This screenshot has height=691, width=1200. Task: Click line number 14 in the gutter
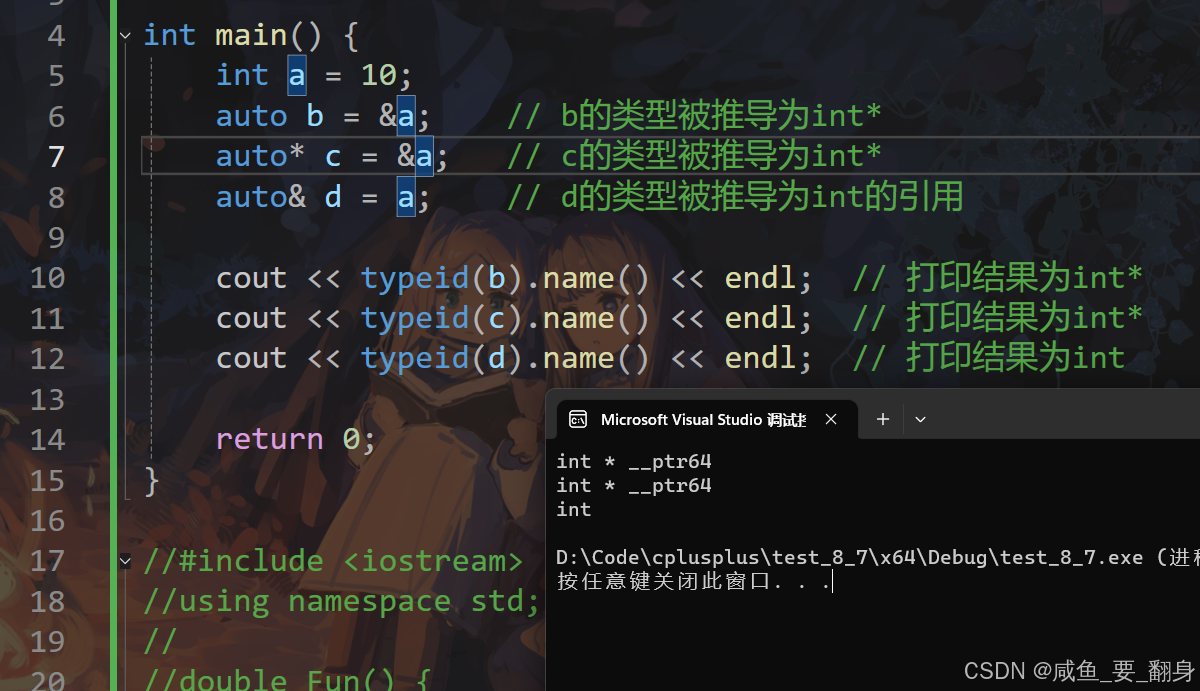point(46,439)
